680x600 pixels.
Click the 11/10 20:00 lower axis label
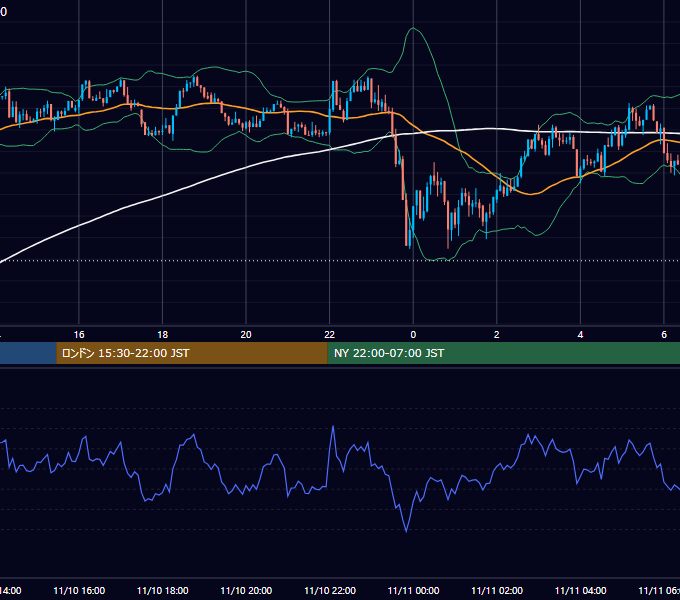(246, 590)
